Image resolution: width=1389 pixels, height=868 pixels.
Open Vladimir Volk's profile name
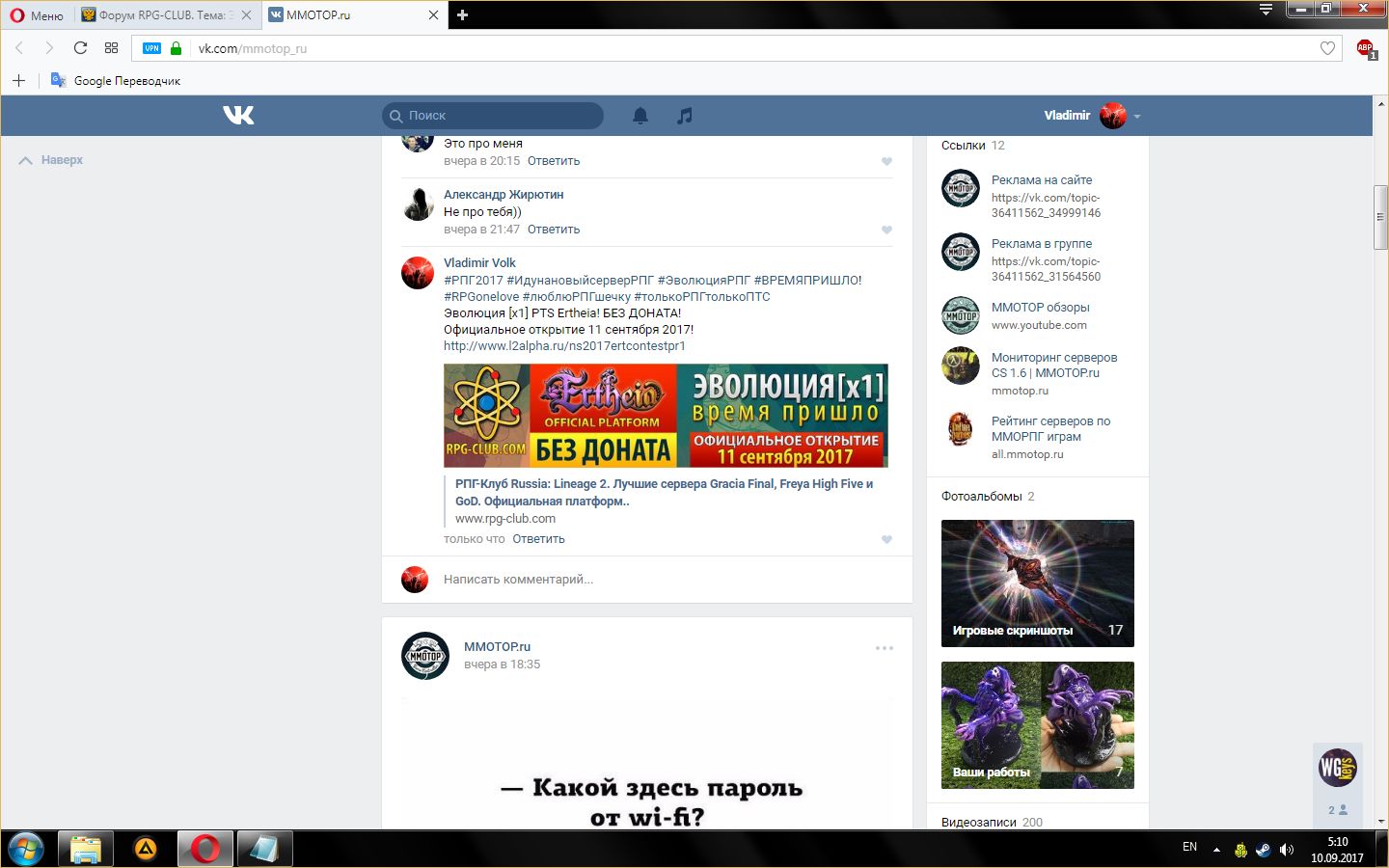point(479,263)
